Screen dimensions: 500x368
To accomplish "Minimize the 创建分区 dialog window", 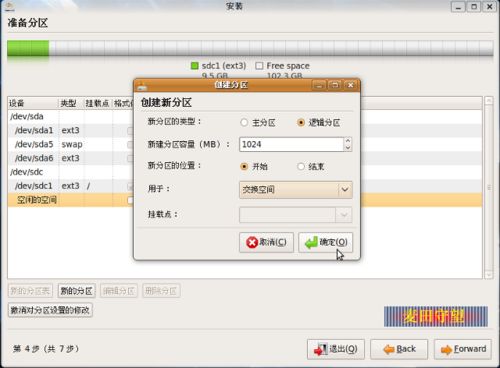I will 319,85.
